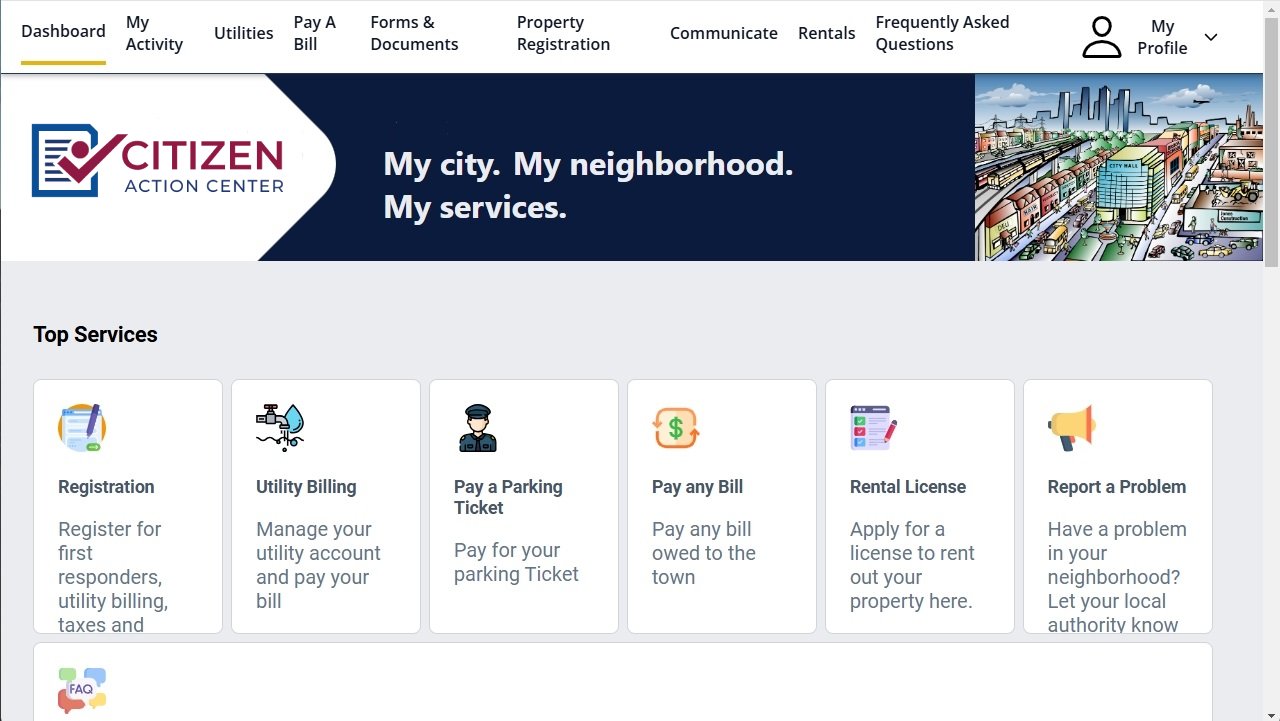Click the city illustration banner image

pos(1118,167)
